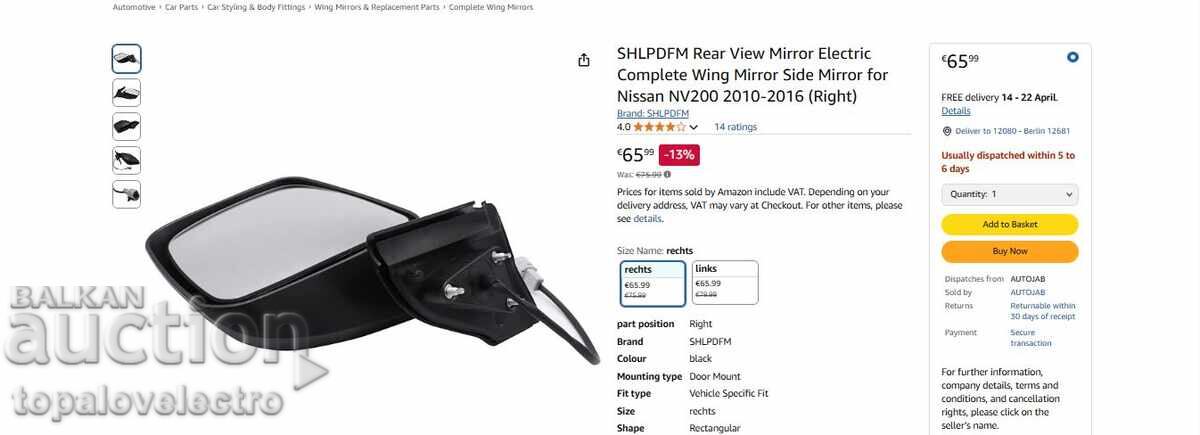Open the 'Brand: SHLPDFM' link
The image size is (1200, 435).
click(x=653, y=114)
